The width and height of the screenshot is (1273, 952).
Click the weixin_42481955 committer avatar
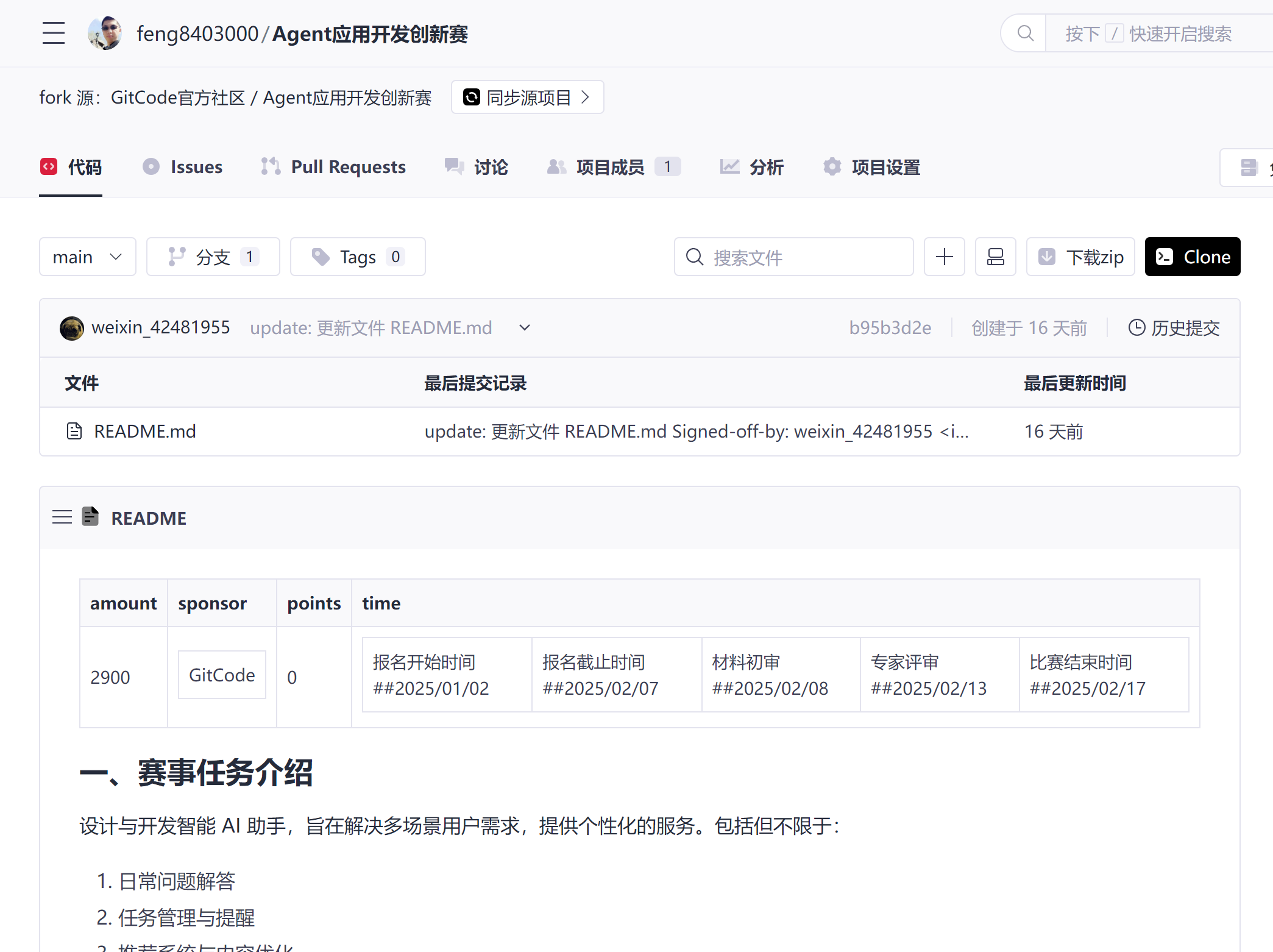coord(72,328)
